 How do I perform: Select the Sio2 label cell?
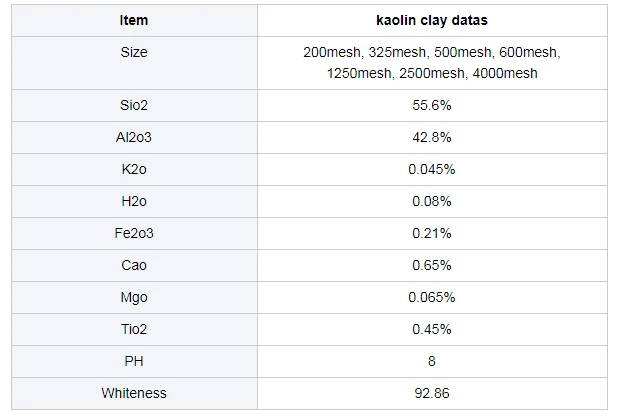[x=134, y=106]
